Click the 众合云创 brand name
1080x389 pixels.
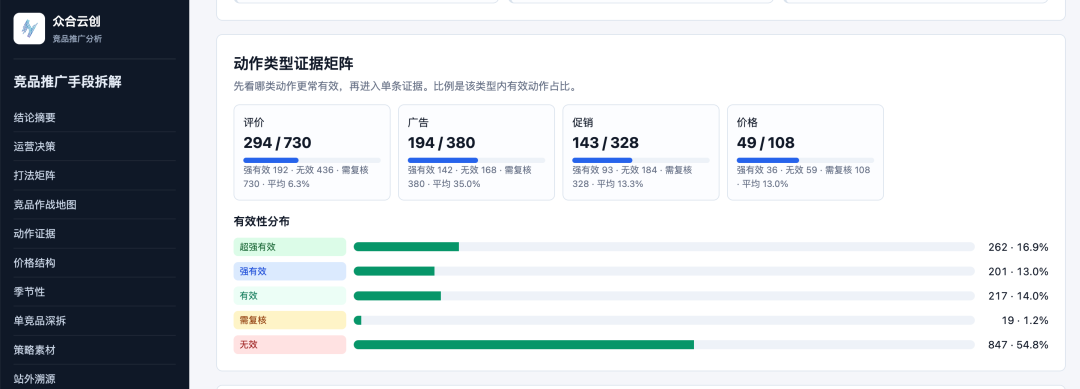(76, 22)
